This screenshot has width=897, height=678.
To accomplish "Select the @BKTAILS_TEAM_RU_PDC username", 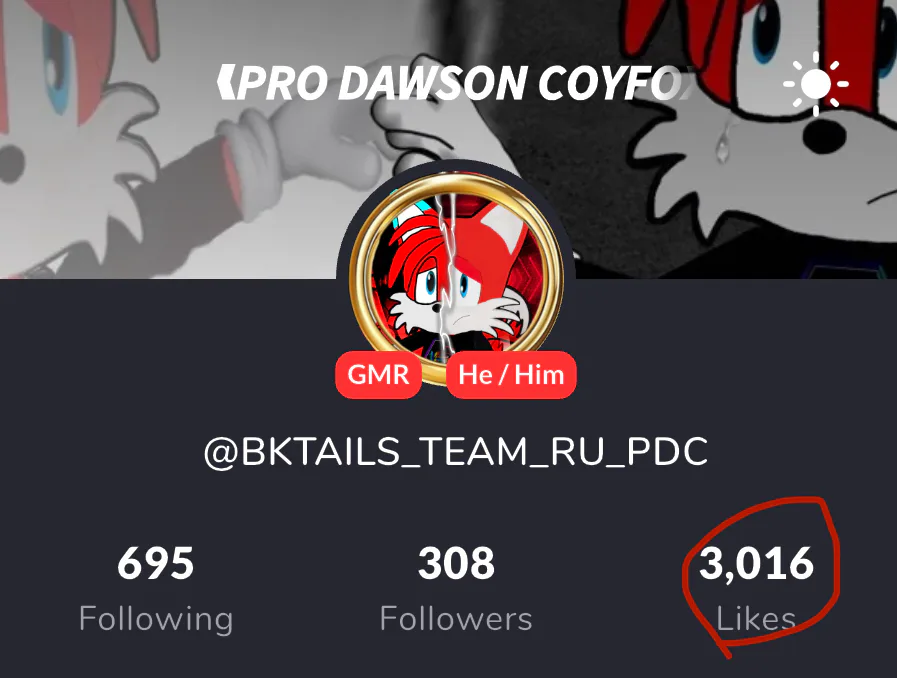I will 456,452.
